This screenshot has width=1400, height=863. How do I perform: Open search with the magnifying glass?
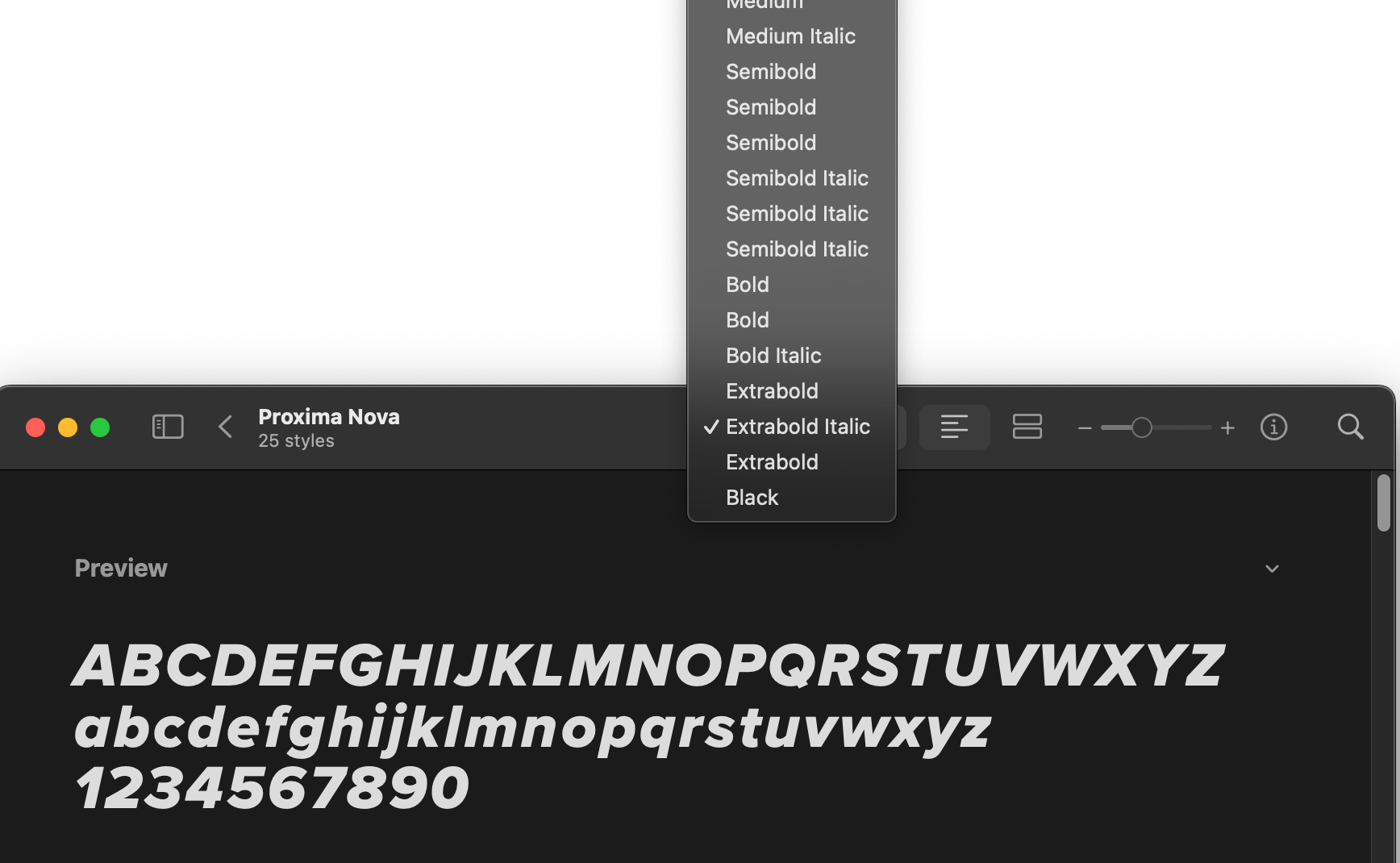tap(1350, 427)
